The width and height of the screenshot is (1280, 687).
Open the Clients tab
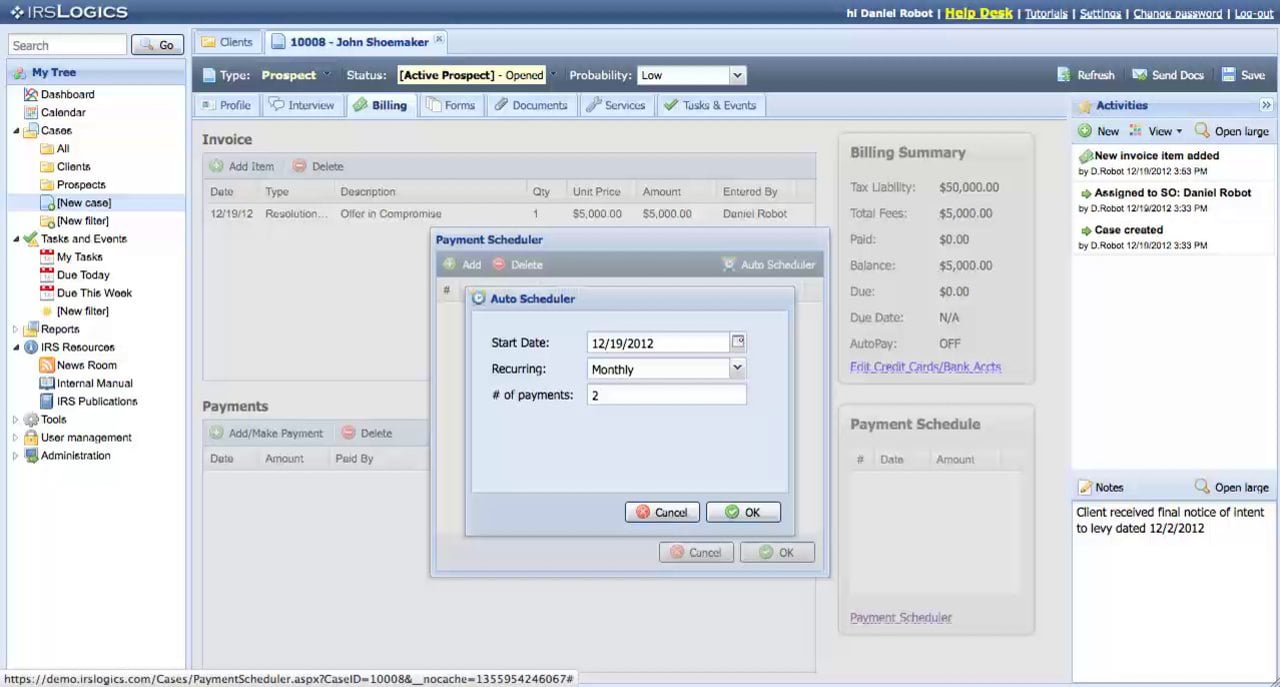tap(227, 42)
